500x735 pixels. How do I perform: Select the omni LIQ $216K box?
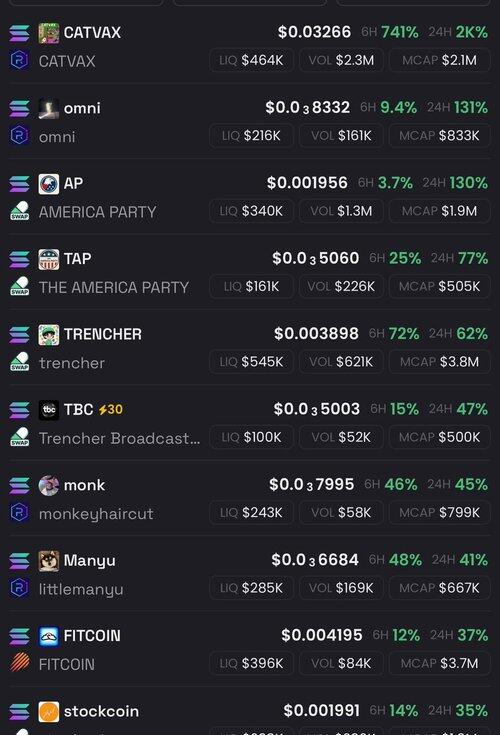(252, 135)
